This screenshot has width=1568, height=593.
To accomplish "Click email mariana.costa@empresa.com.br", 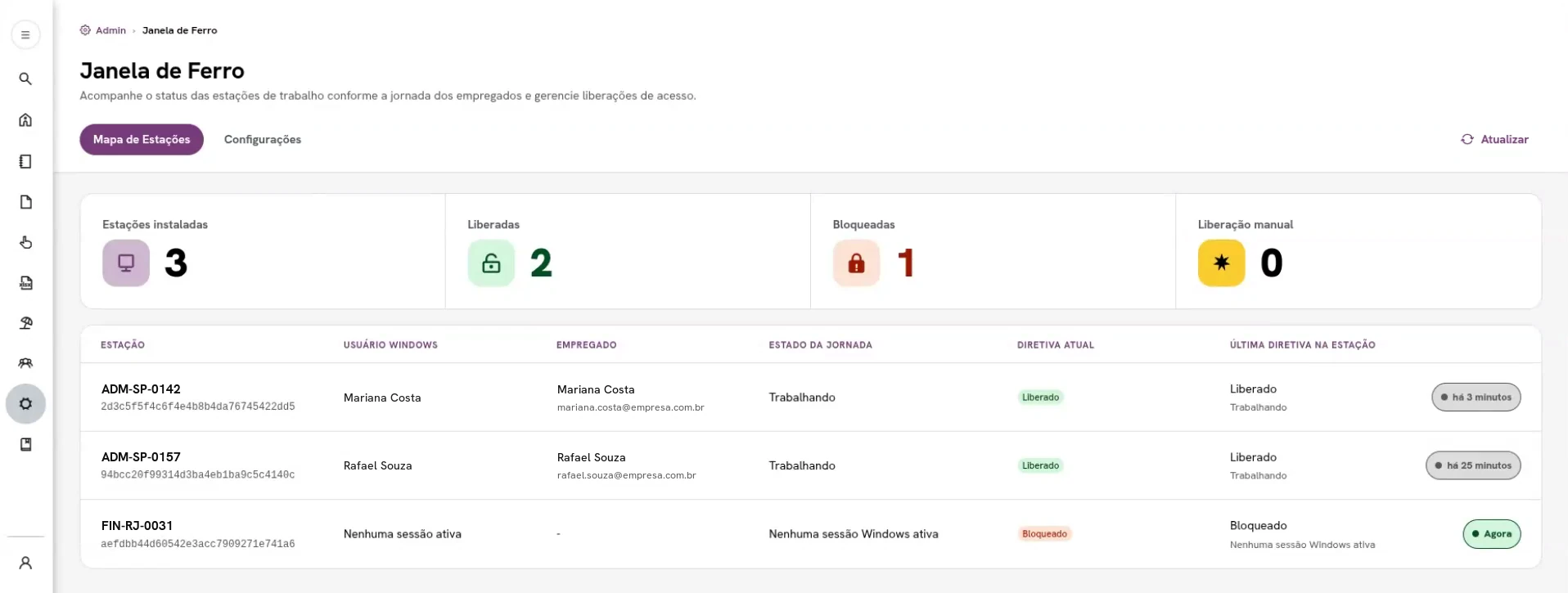I will (630, 407).
